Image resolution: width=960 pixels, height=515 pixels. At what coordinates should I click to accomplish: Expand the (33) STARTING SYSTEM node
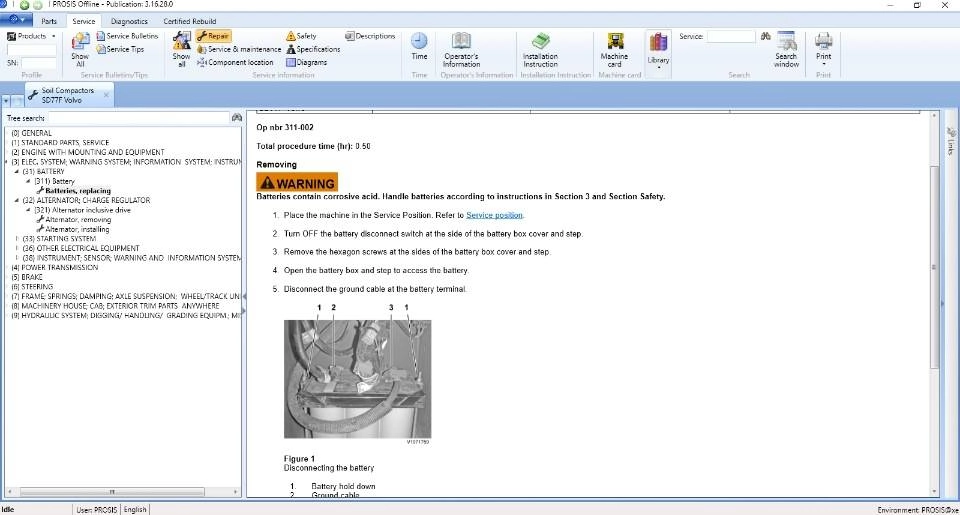click(x=17, y=239)
